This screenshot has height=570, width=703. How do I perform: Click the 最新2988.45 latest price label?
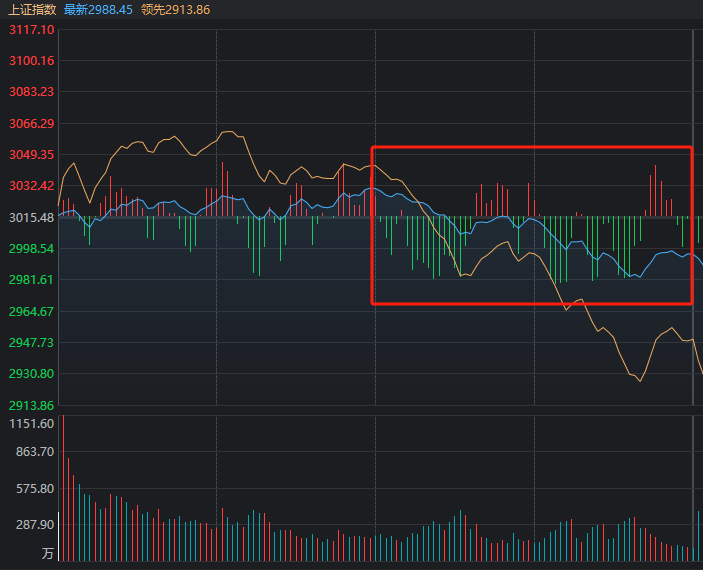tap(98, 9)
